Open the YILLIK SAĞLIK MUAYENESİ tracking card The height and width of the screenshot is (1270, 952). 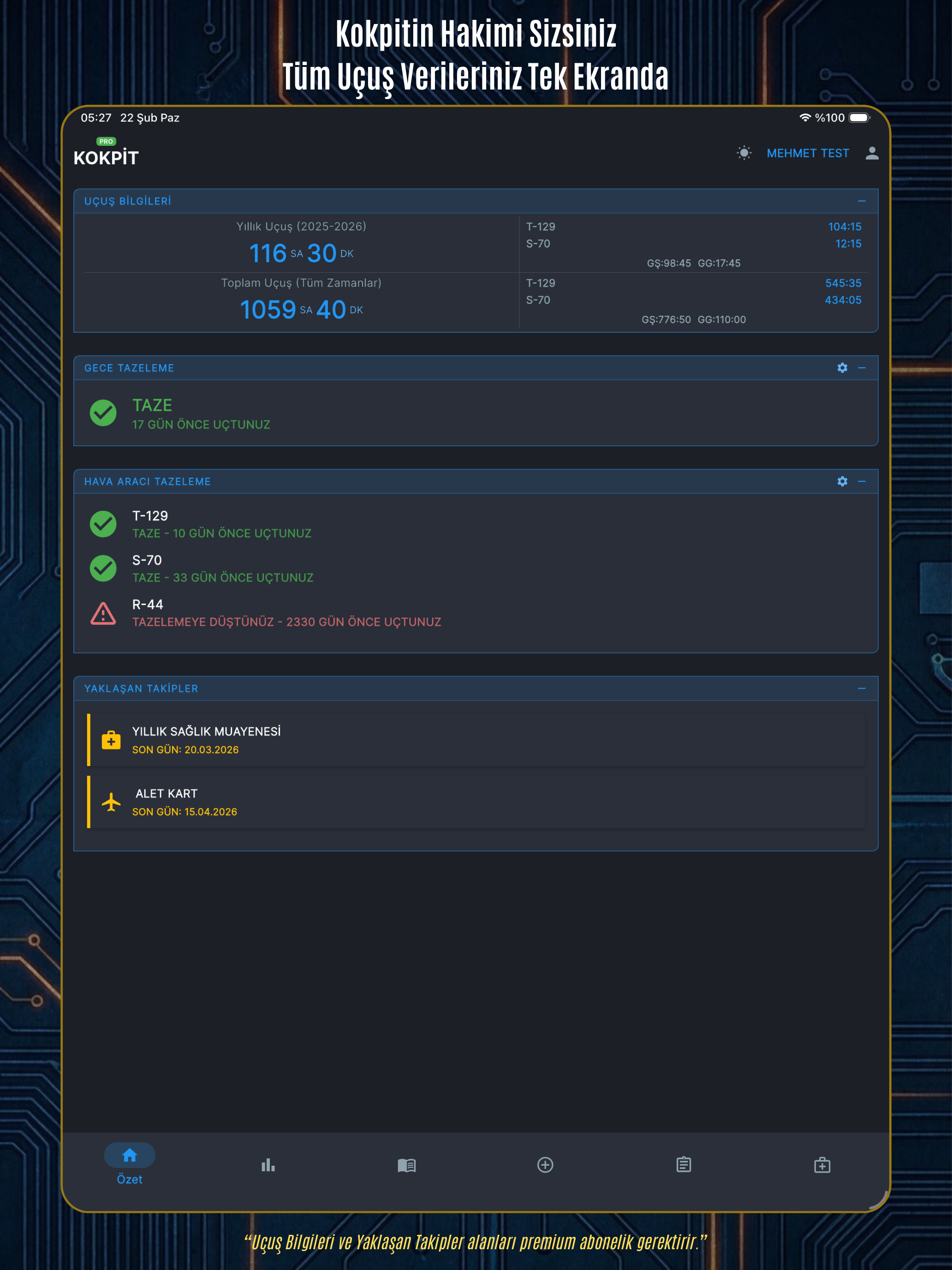476,740
